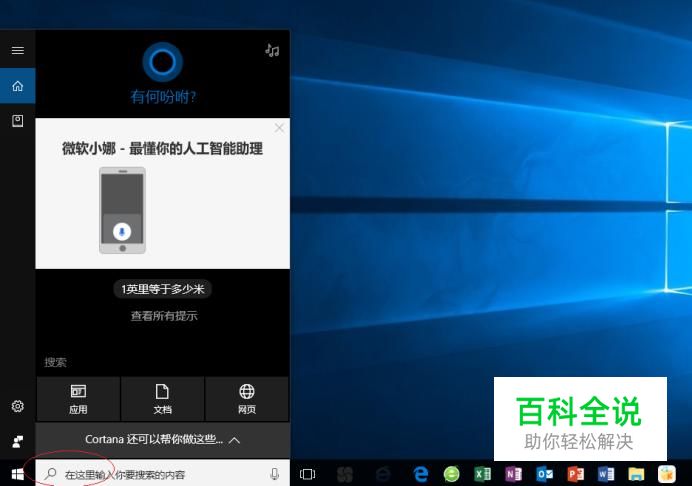This screenshot has width=692, height=486.
Task: Click the microphone icon in search box
Action: point(275,474)
